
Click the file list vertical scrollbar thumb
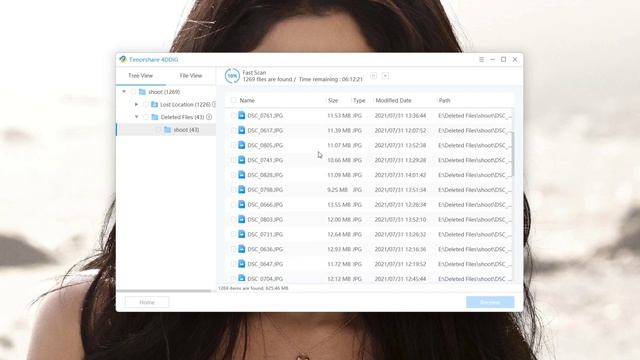tap(513, 153)
